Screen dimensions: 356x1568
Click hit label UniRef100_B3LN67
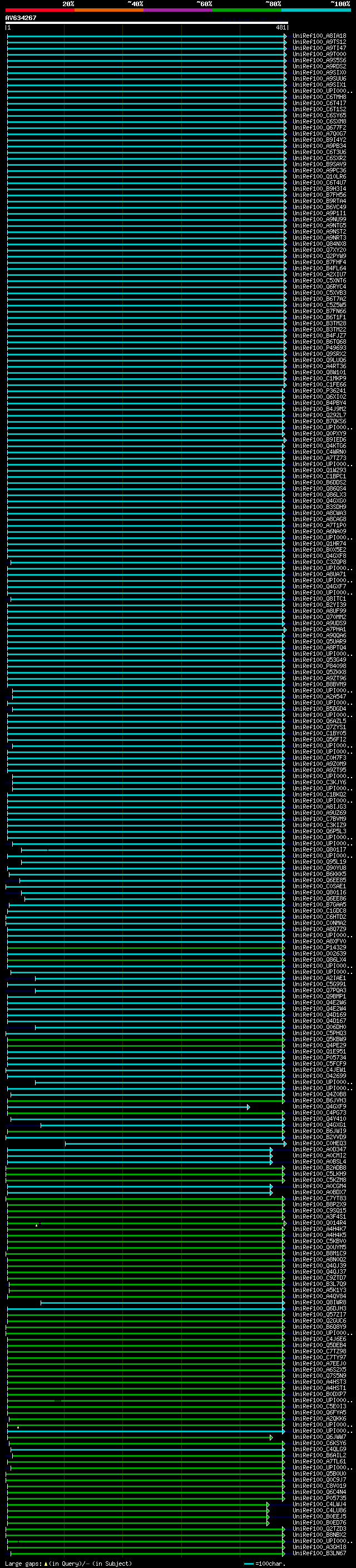click(319, 1554)
